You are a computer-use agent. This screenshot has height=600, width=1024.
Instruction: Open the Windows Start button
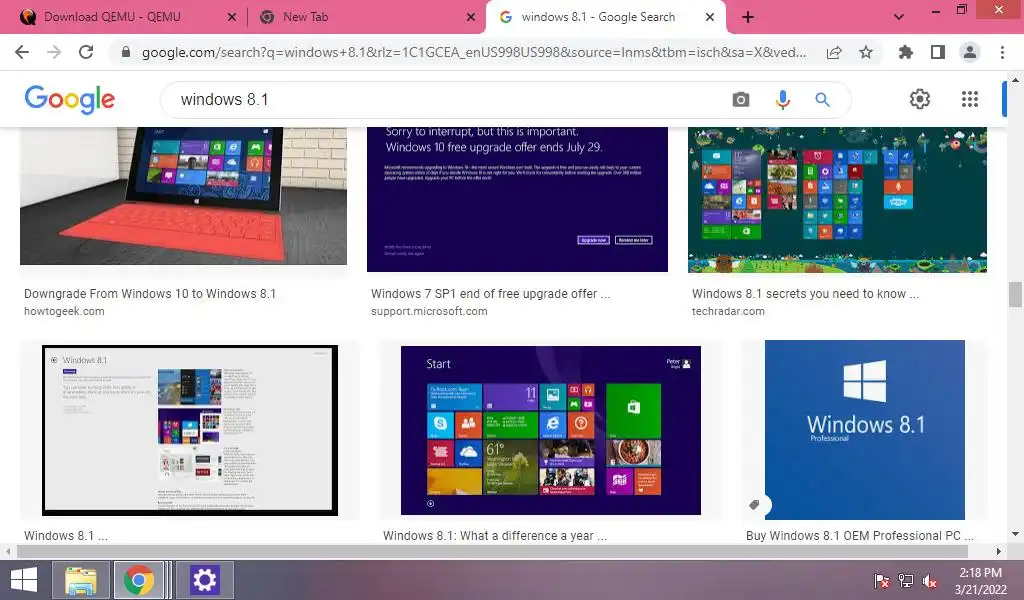point(24,580)
